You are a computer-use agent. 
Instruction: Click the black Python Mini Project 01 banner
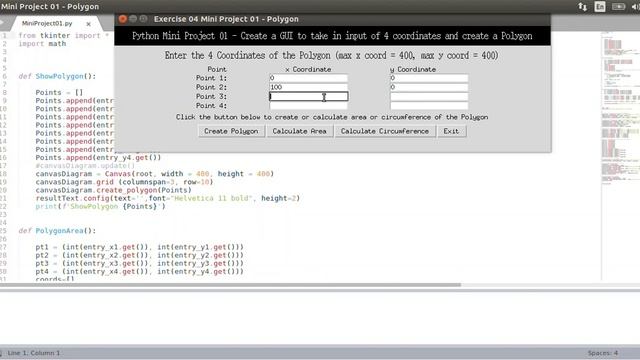(332, 36)
